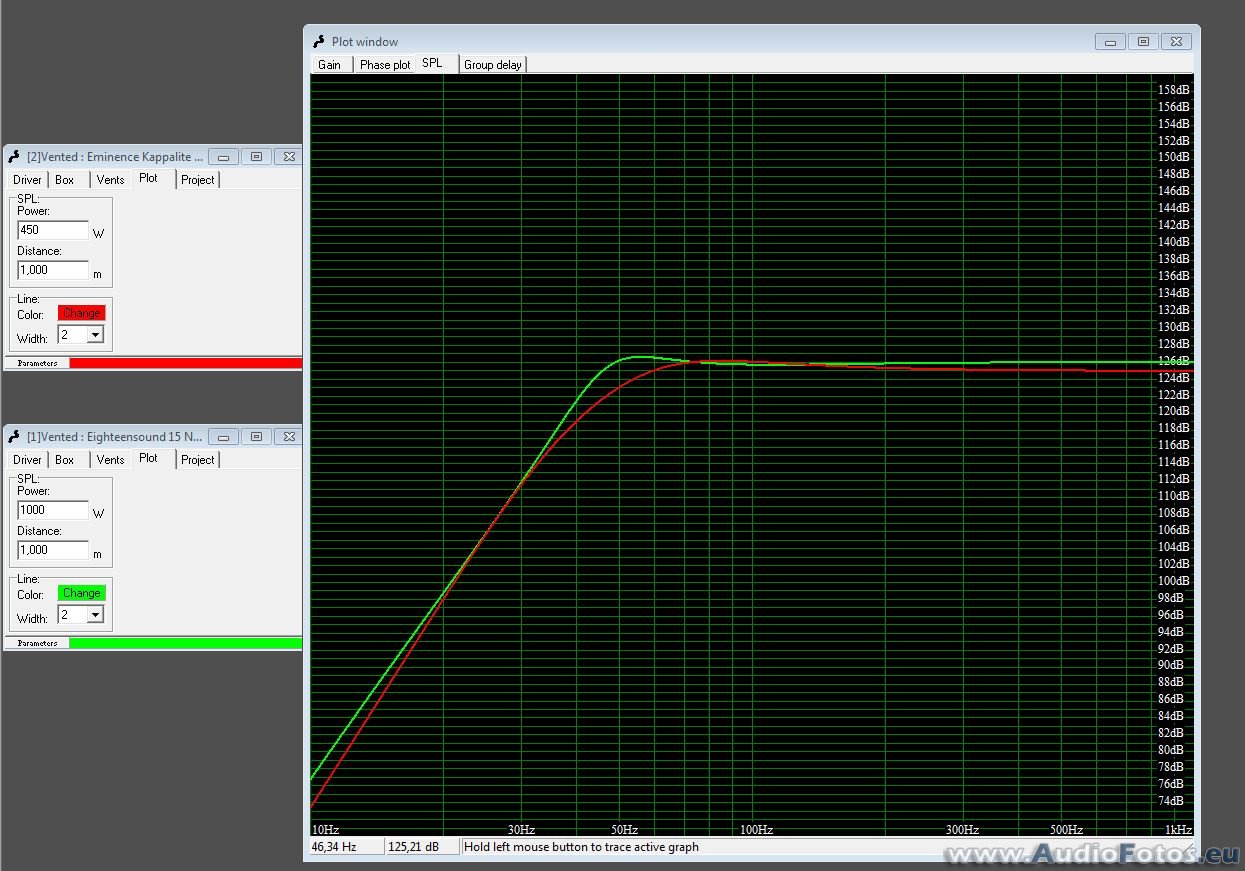
Task: Click the Power field showing 1000 W
Action: coord(53,510)
